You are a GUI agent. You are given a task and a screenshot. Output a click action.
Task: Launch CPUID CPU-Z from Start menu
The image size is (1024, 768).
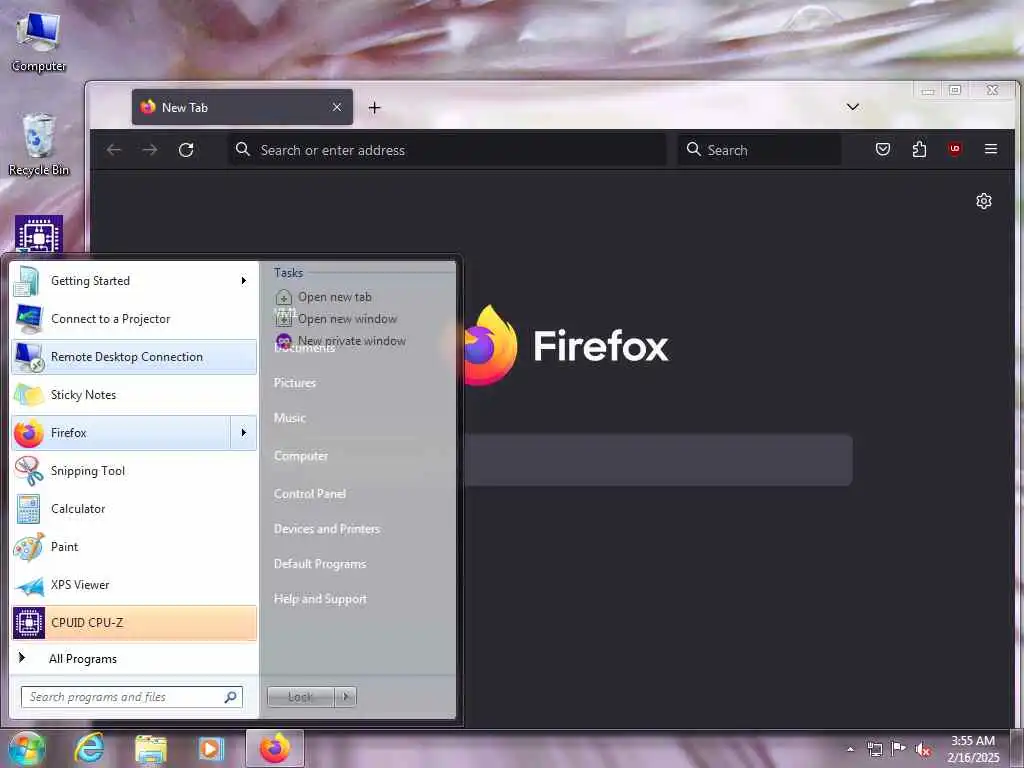tap(134, 622)
